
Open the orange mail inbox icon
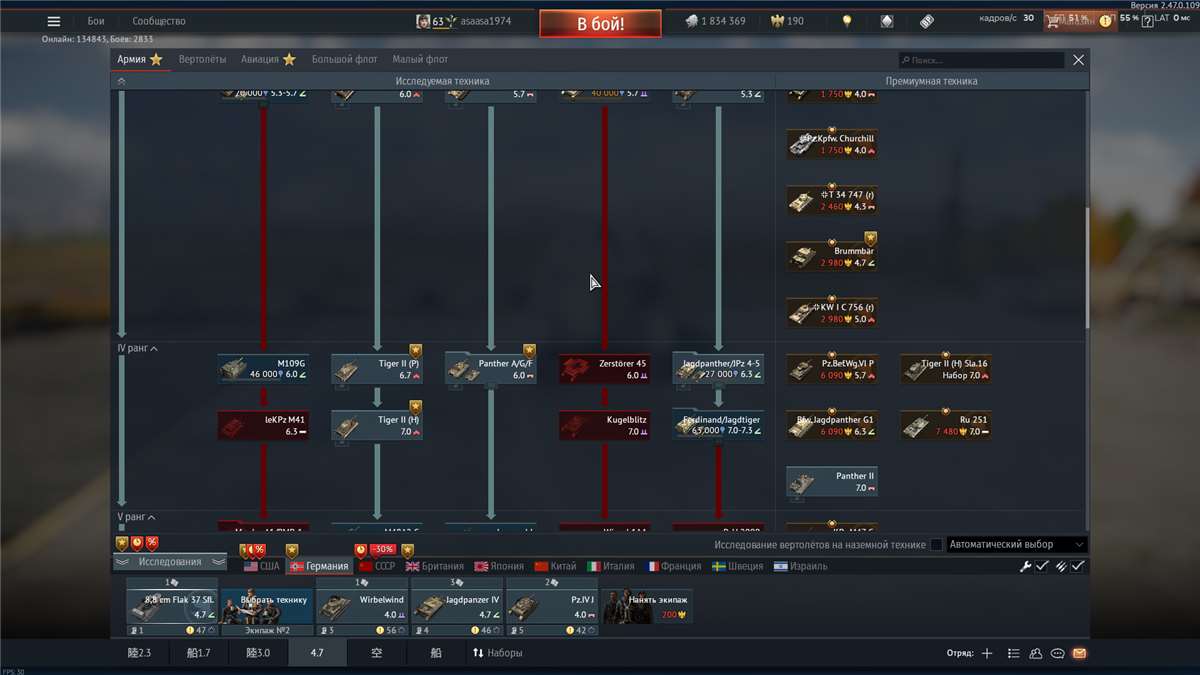point(1079,653)
